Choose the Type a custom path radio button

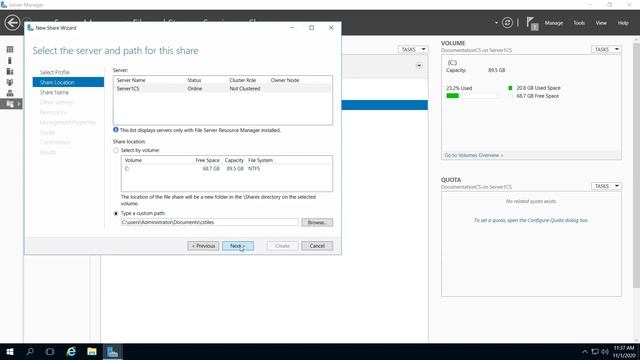(116, 213)
